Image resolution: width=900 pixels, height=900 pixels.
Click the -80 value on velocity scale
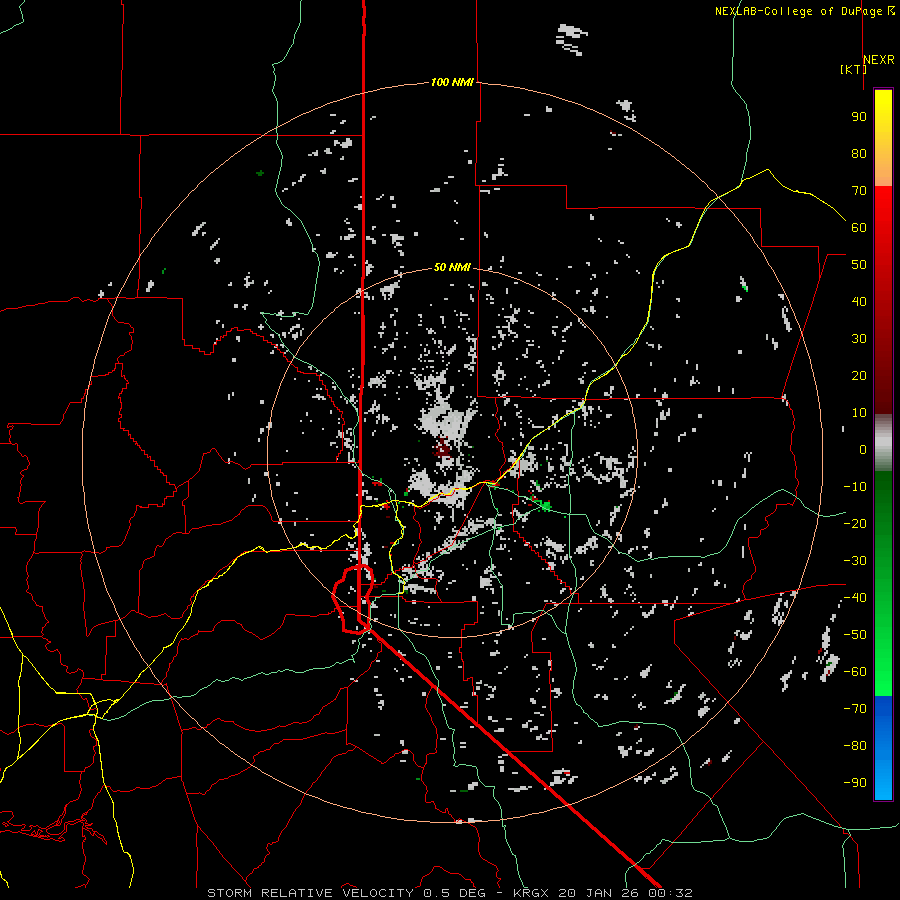pos(855,746)
